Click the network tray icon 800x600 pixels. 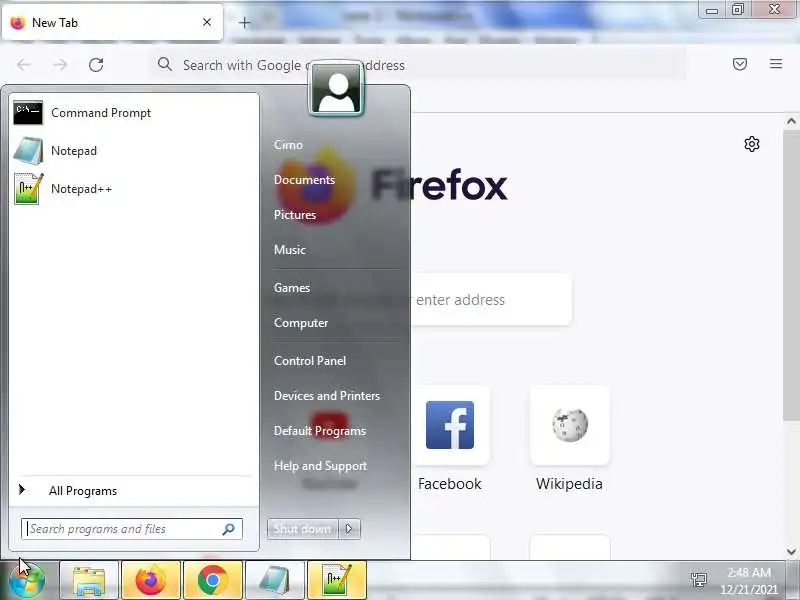point(698,580)
